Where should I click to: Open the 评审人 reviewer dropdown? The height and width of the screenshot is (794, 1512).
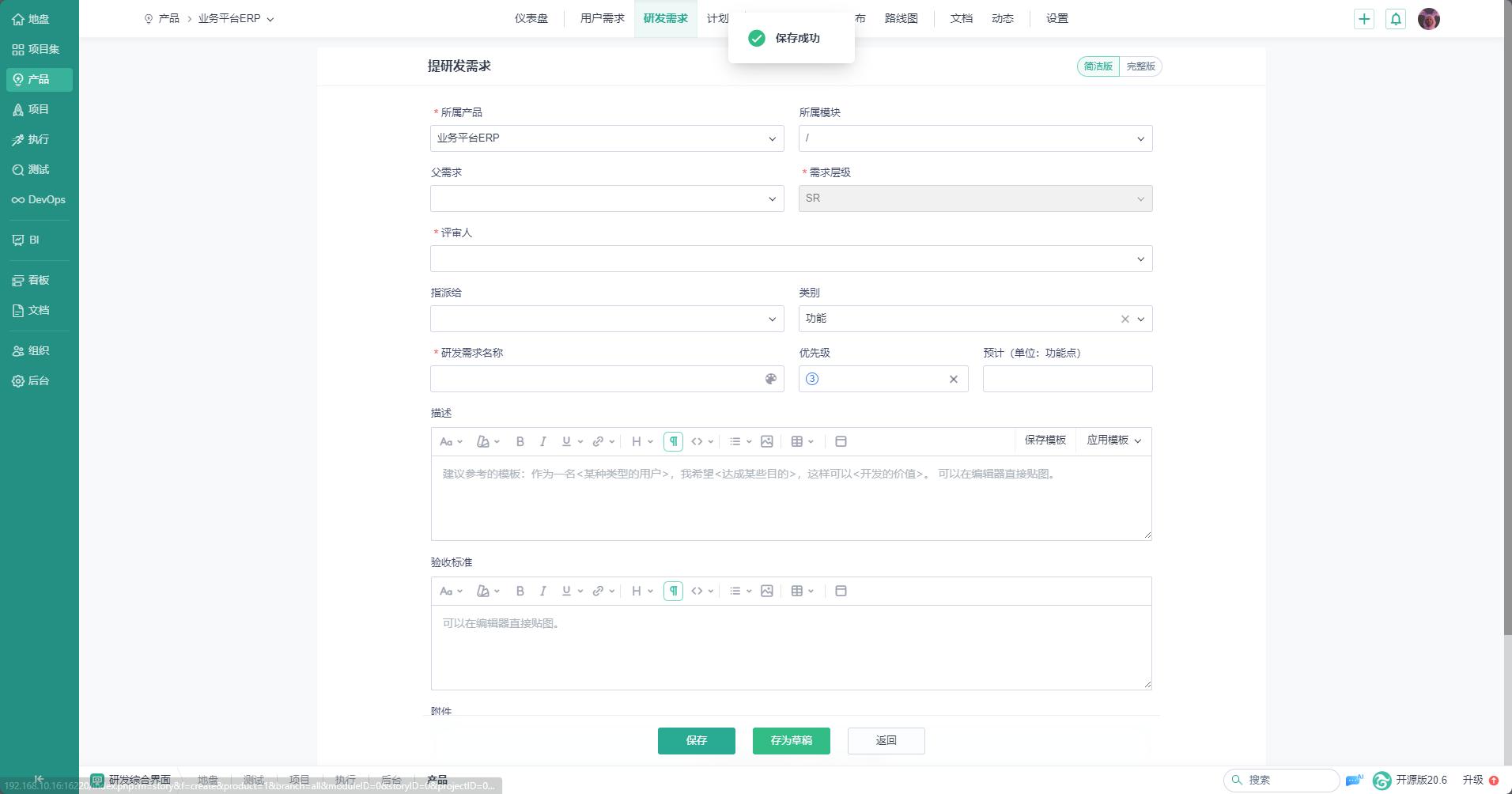(x=791, y=259)
